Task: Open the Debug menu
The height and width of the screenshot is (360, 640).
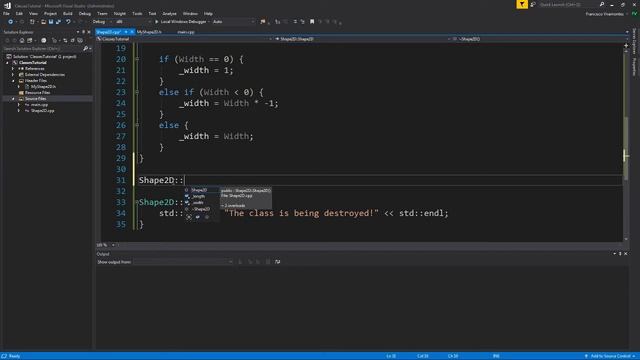Action: click(x=84, y=13)
